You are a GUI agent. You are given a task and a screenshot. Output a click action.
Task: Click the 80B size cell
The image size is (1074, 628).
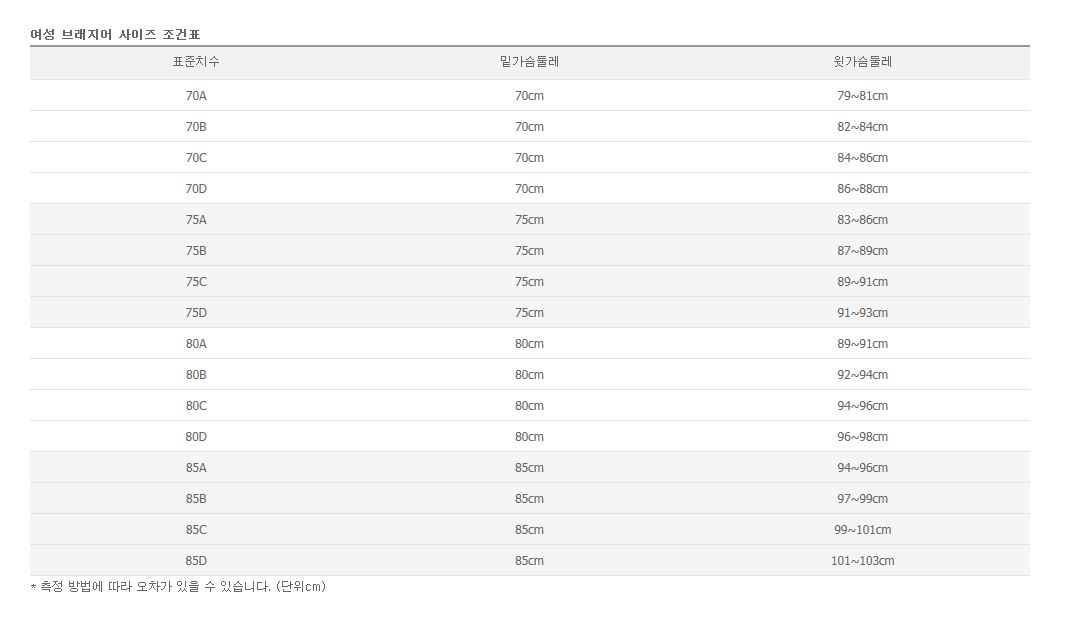coord(196,375)
